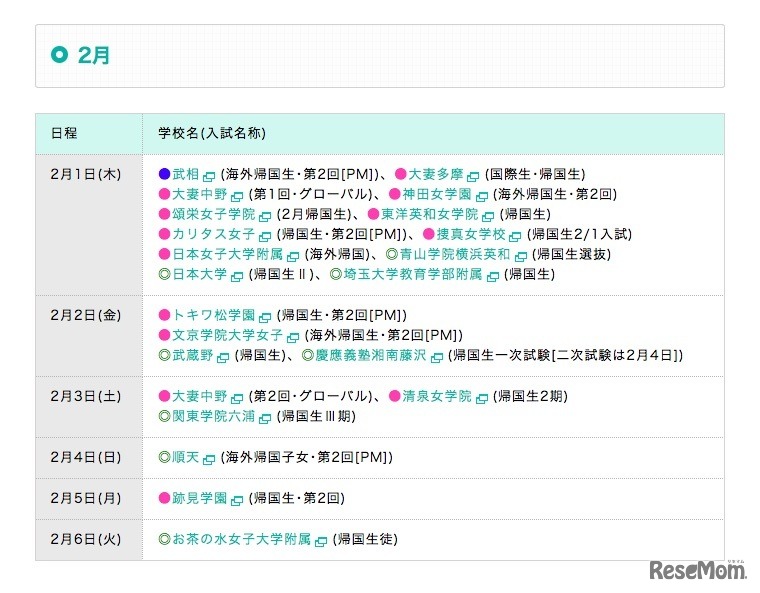Screen dimensions: 760x593
Task: Select the 2月4日(日) date cell
Action: pyautogui.click(x=89, y=458)
